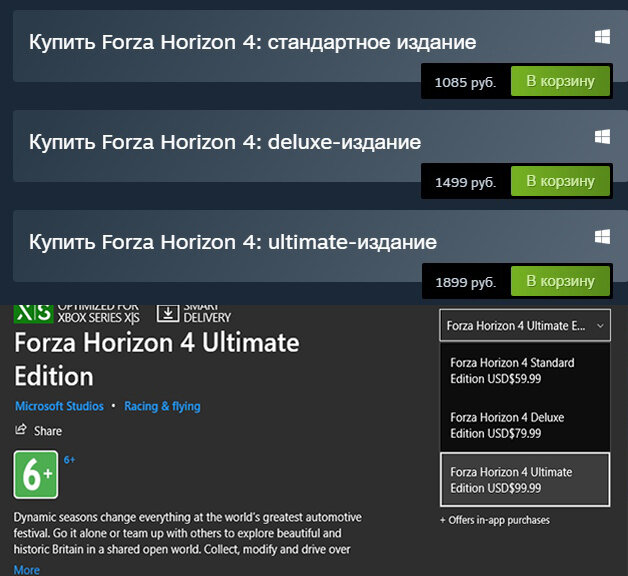Click the green 6+ age rating badge

[x=36, y=475]
